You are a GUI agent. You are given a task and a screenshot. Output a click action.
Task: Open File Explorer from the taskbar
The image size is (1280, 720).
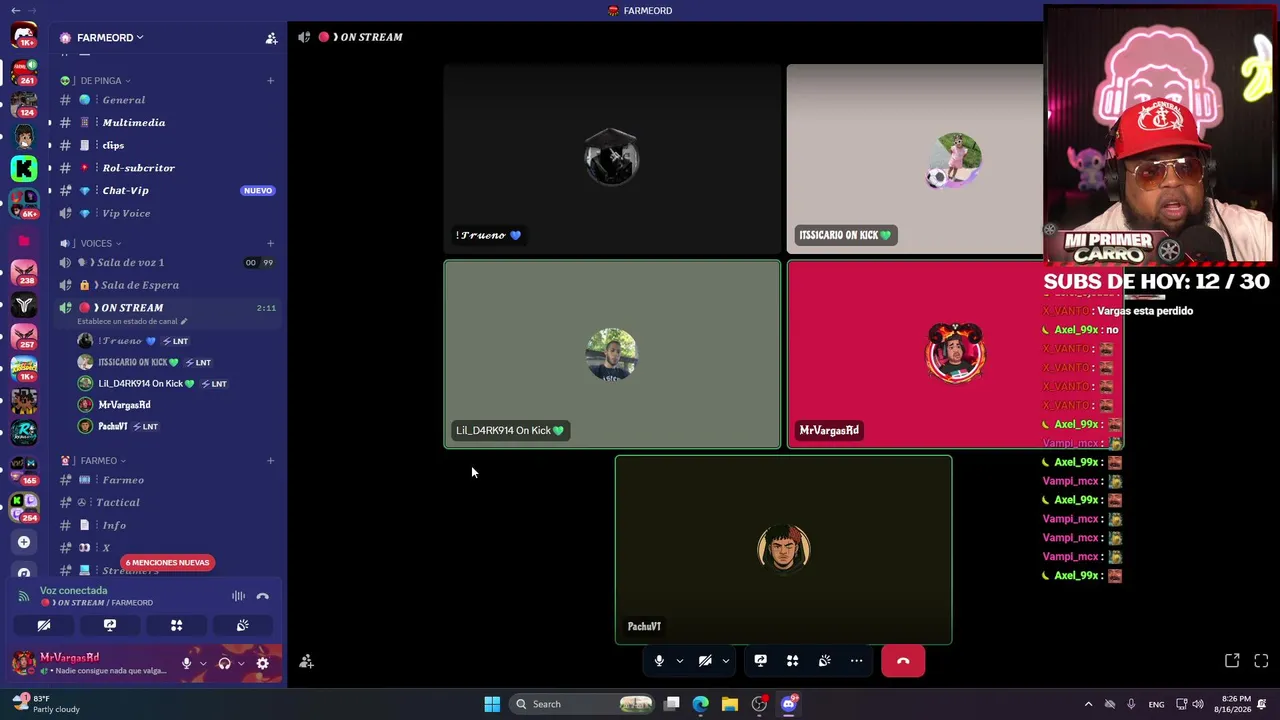pos(730,704)
